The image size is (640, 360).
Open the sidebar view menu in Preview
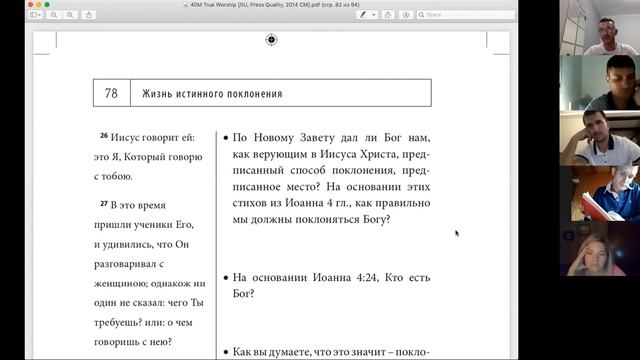pyautogui.click(x=36, y=15)
